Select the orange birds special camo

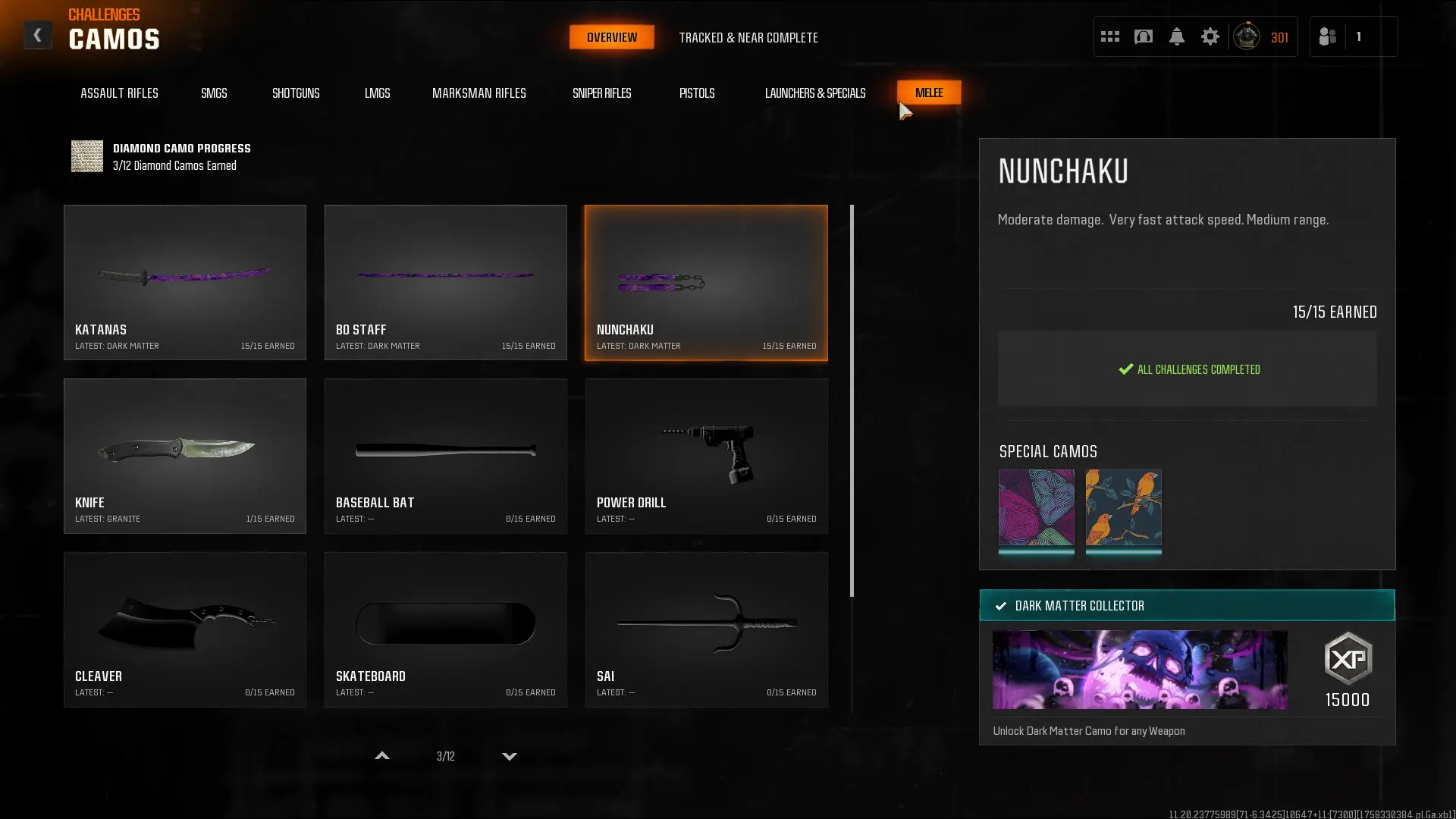[1123, 507]
